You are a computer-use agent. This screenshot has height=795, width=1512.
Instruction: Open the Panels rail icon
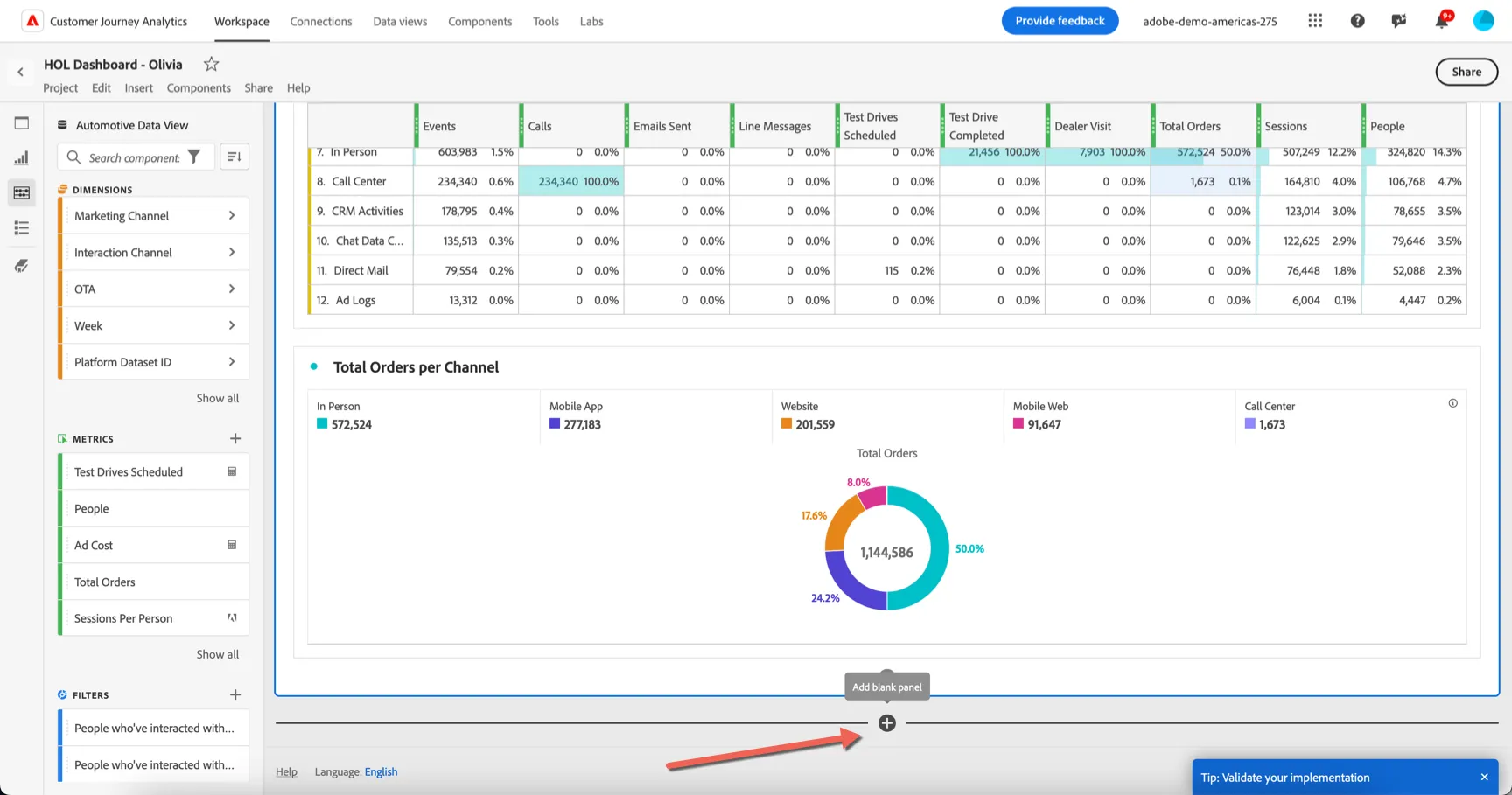click(22, 123)
